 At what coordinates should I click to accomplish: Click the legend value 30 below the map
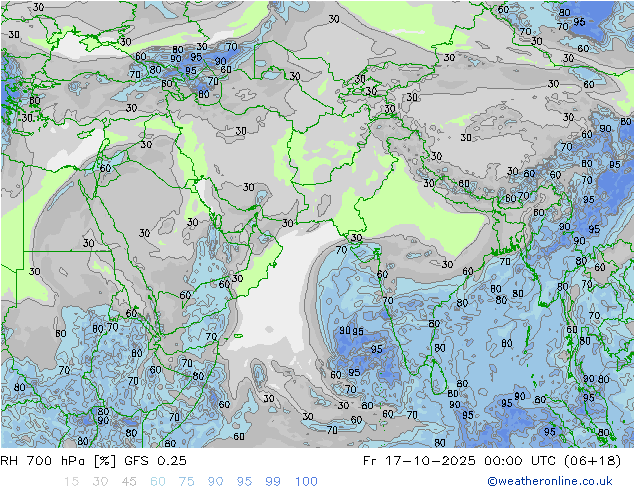tap(100, 482)
